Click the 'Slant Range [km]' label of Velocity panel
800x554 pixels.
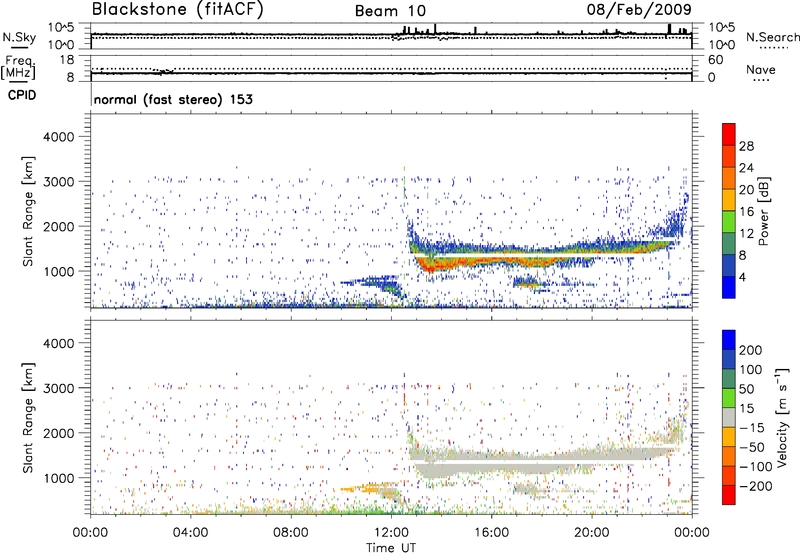pos(28,418)
